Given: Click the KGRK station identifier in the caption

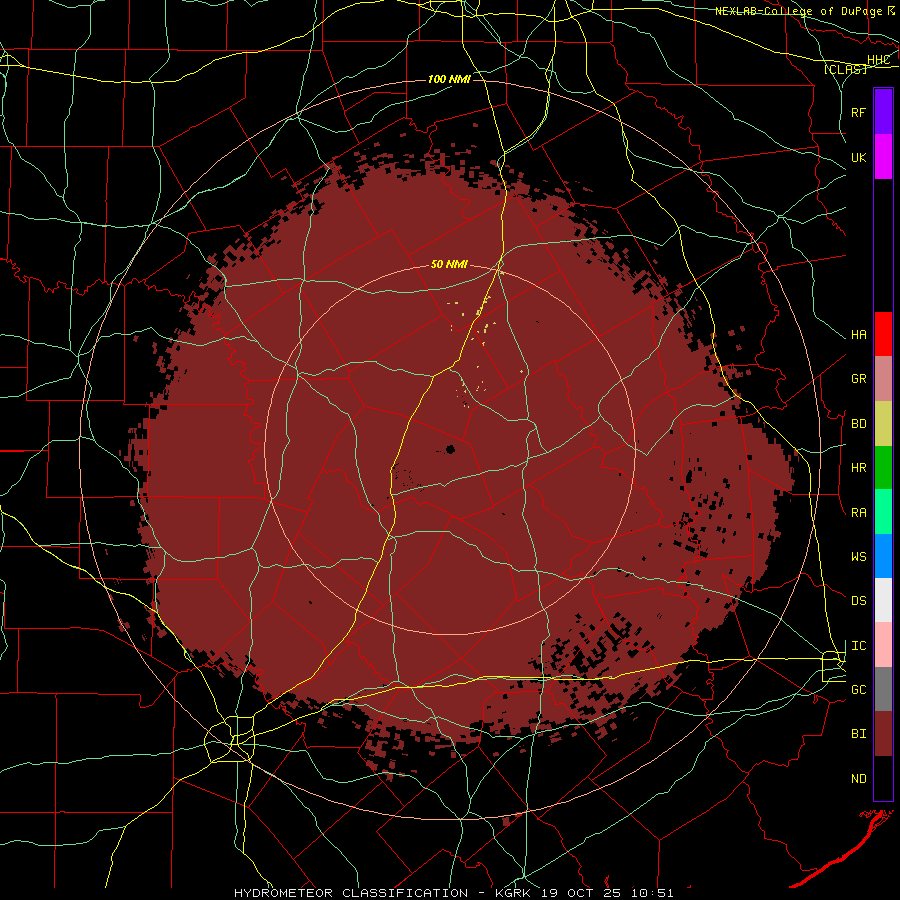Looking at the screenshot, I should 514,893.
